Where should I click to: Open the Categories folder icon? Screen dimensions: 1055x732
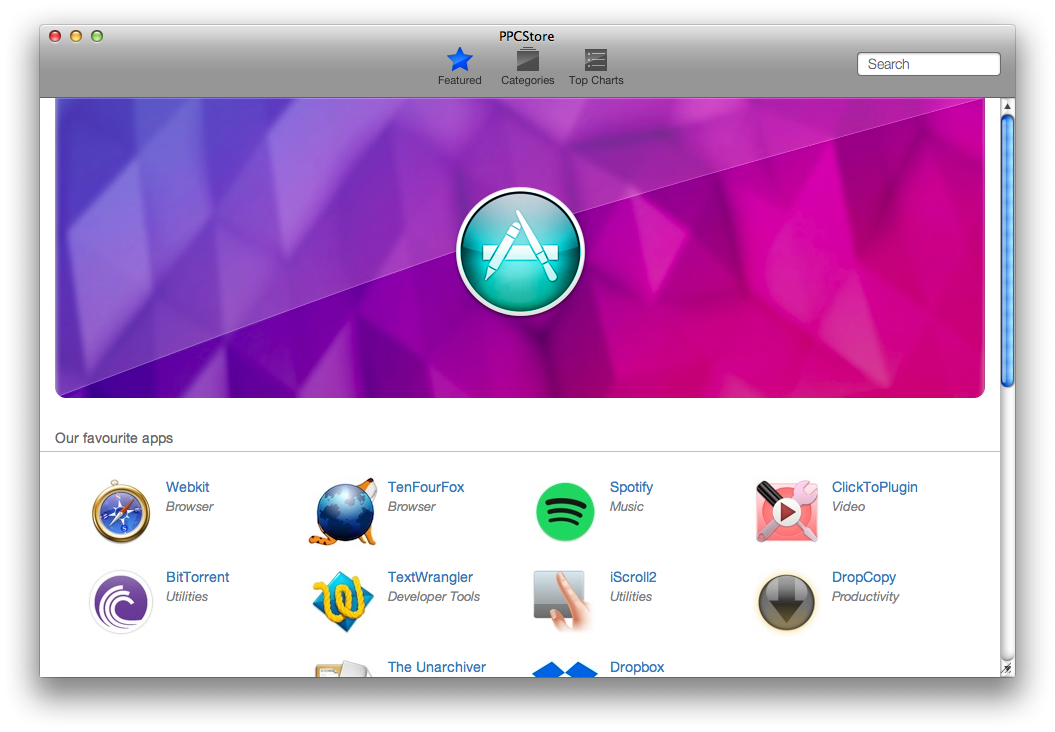point(528,60)
